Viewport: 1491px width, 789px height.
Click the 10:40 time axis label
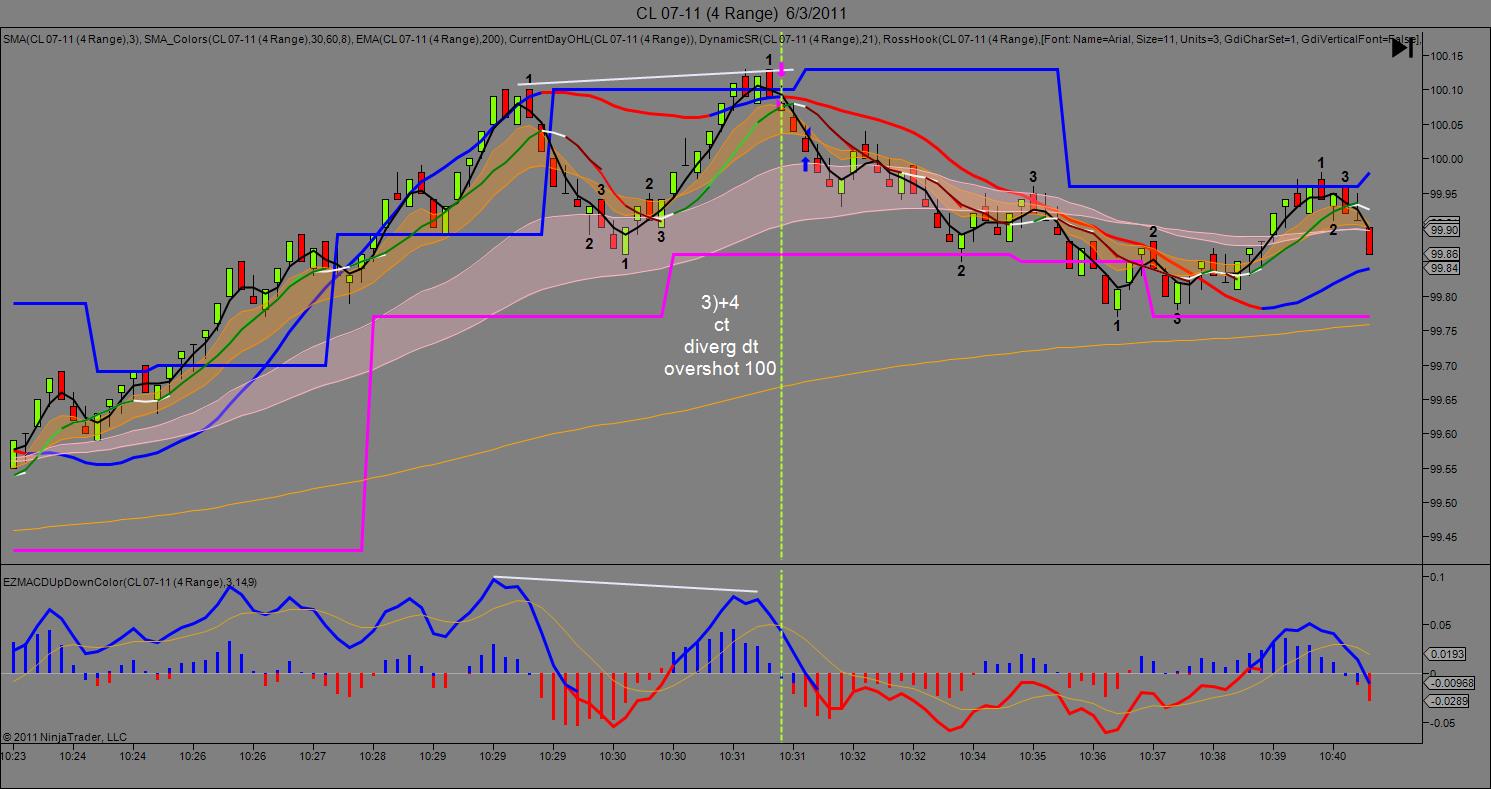pos(1334,757)
